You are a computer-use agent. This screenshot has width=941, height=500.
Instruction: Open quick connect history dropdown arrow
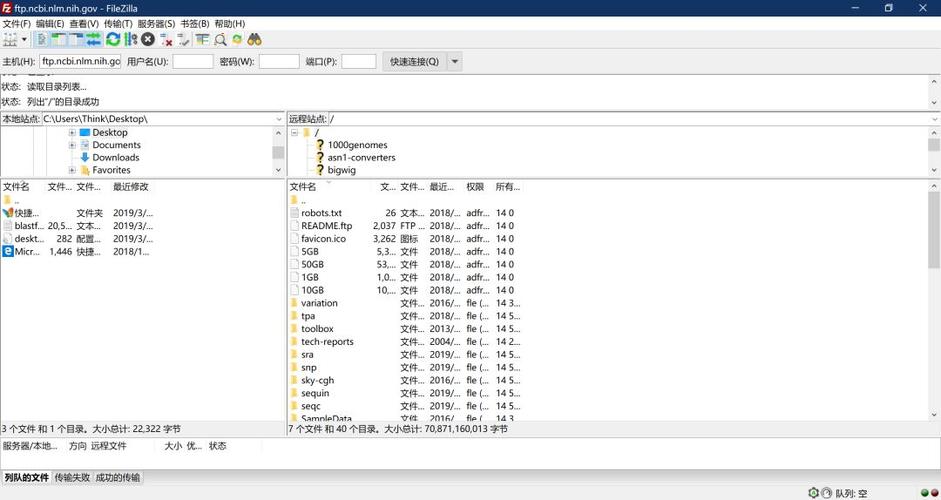pyautogui.click(x=455, y=61)
